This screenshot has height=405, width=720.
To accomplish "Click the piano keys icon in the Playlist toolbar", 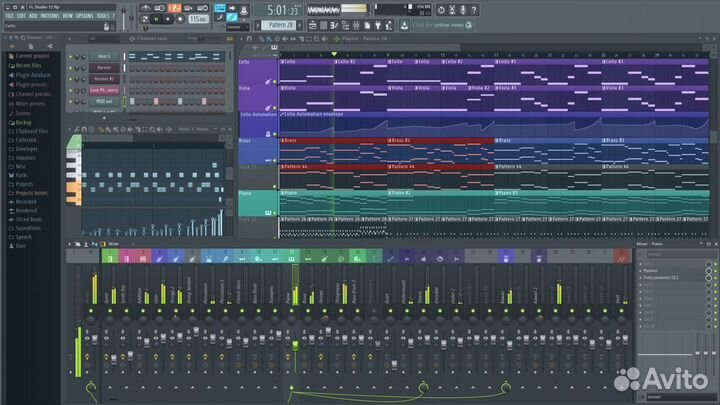I will pos(272,47).
